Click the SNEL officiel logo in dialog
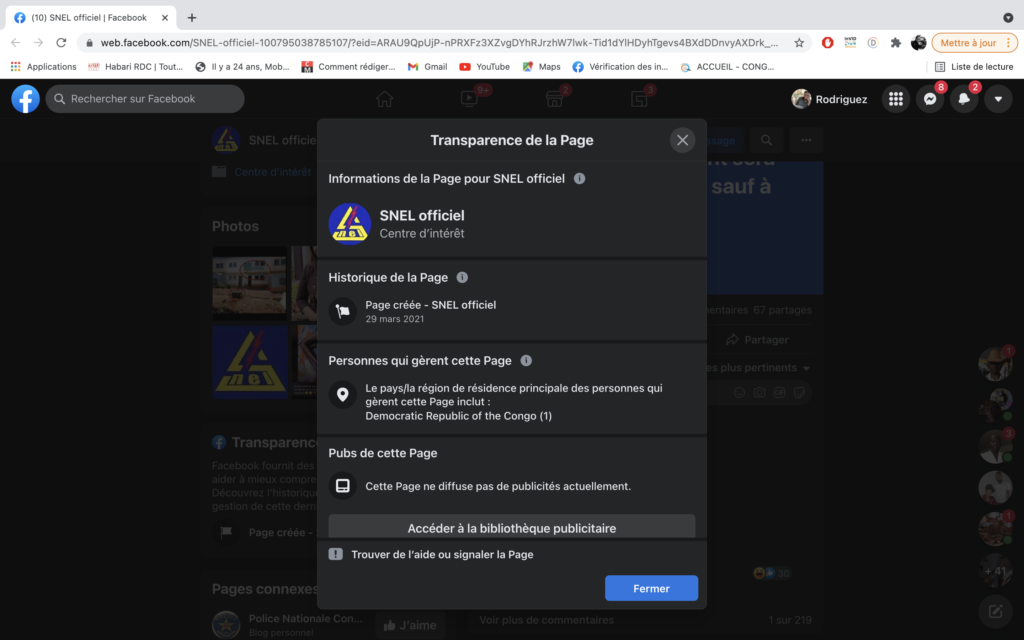Viewport: 1024px width, 640px height. 349,223
